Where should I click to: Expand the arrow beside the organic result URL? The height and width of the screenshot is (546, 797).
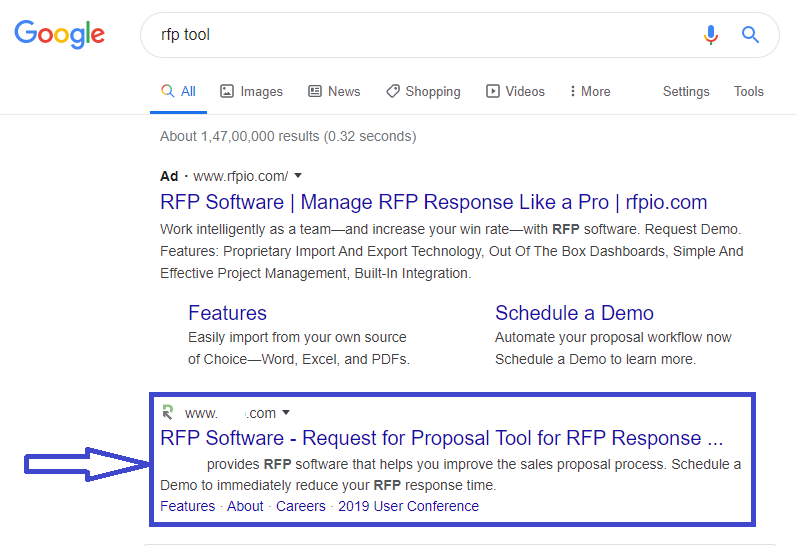(286, 413)
